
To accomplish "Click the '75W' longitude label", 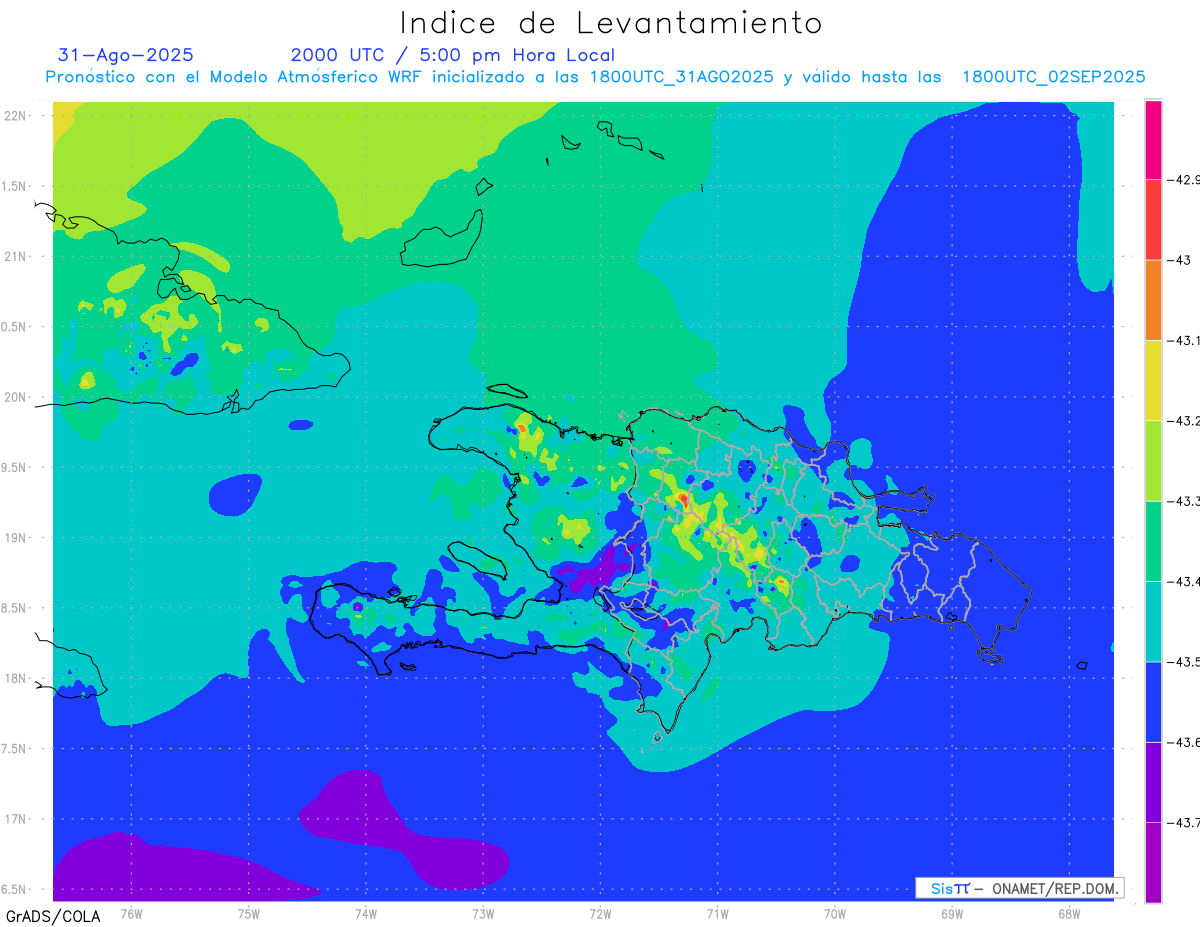I will click(249, 914).
